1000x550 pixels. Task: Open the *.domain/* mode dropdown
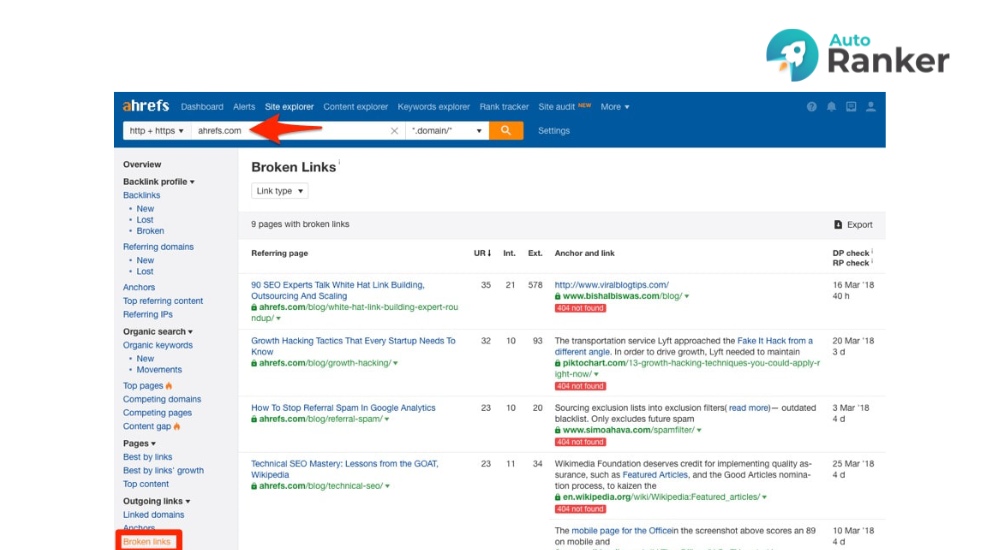coord(446,130)
